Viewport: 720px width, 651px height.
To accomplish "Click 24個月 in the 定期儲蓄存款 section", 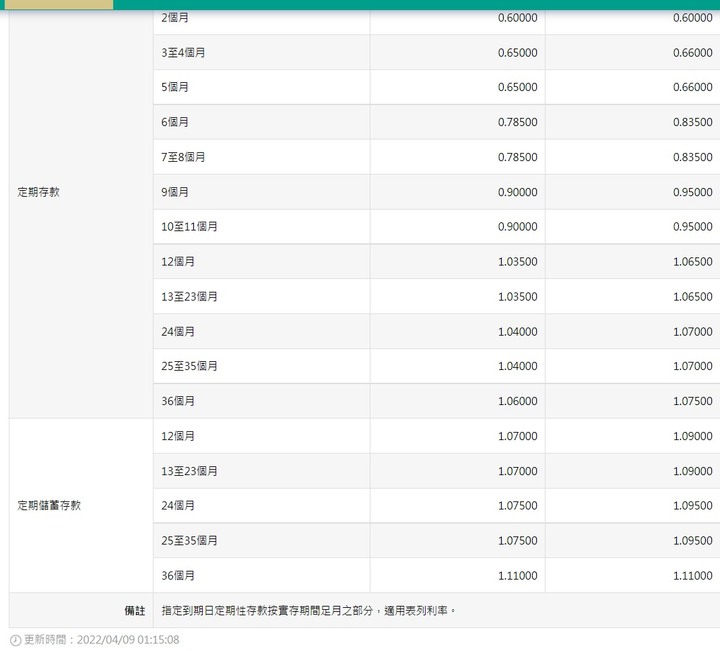I will 178,505.
